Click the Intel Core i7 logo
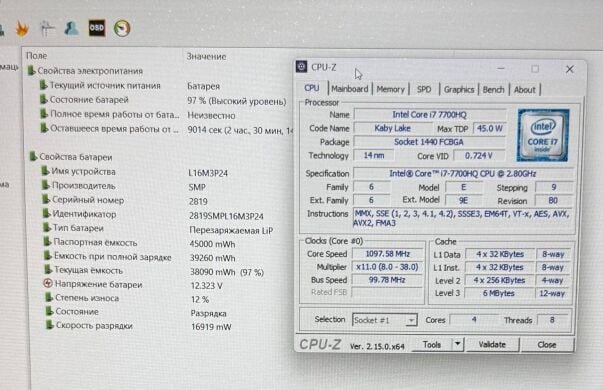Image resolution: width=603 pixels, height=390 pixels. click(543, 135)
